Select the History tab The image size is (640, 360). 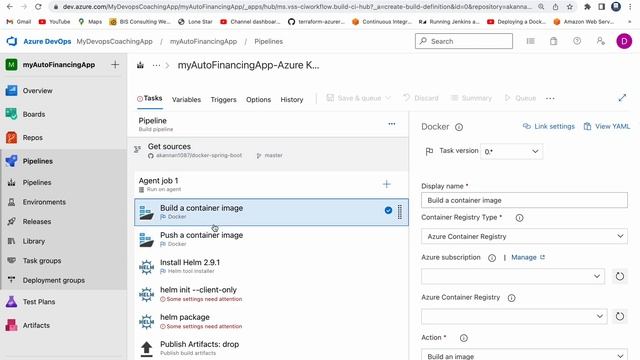292,100
